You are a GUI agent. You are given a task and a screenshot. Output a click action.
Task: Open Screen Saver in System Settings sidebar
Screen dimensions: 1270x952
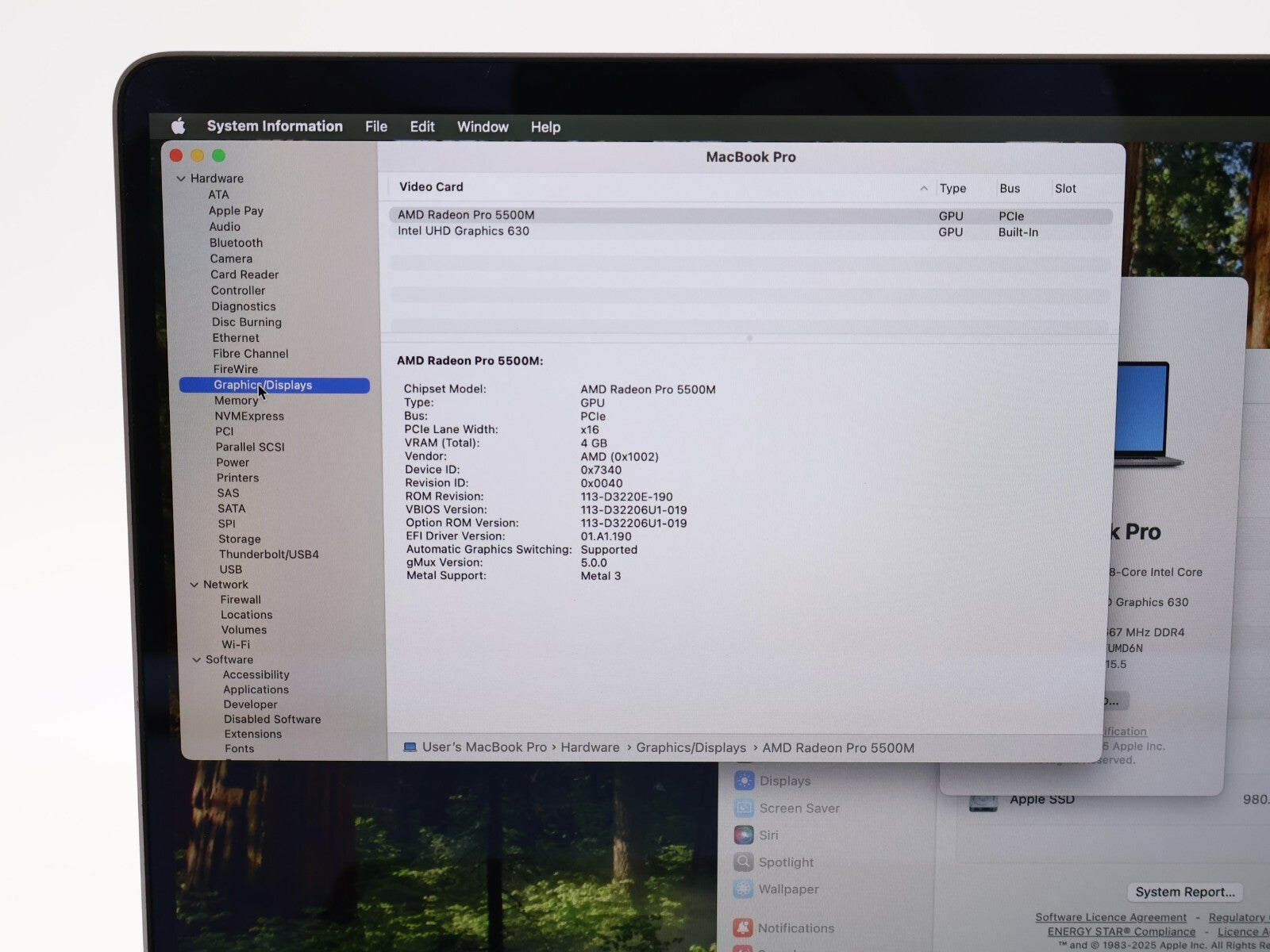(787, 808)
